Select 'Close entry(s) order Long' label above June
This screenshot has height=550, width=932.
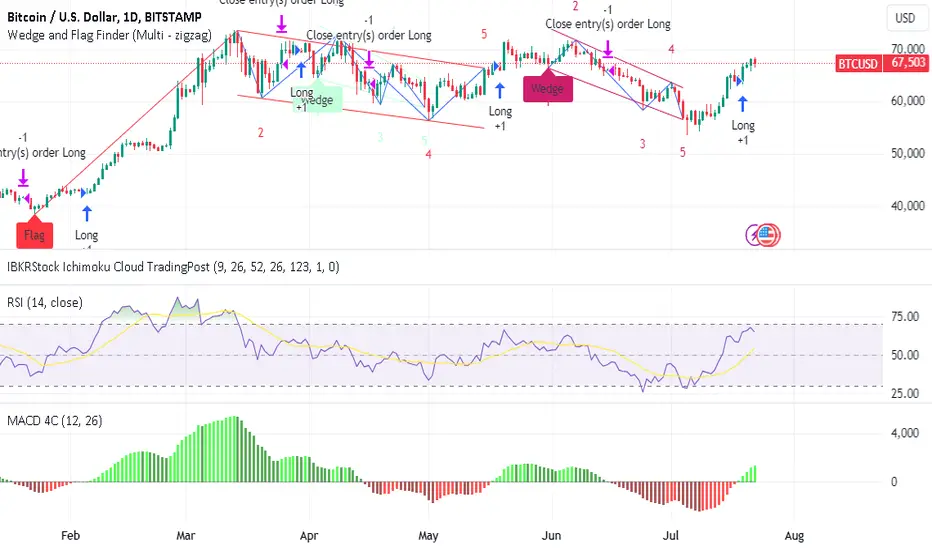click(608, 24)
